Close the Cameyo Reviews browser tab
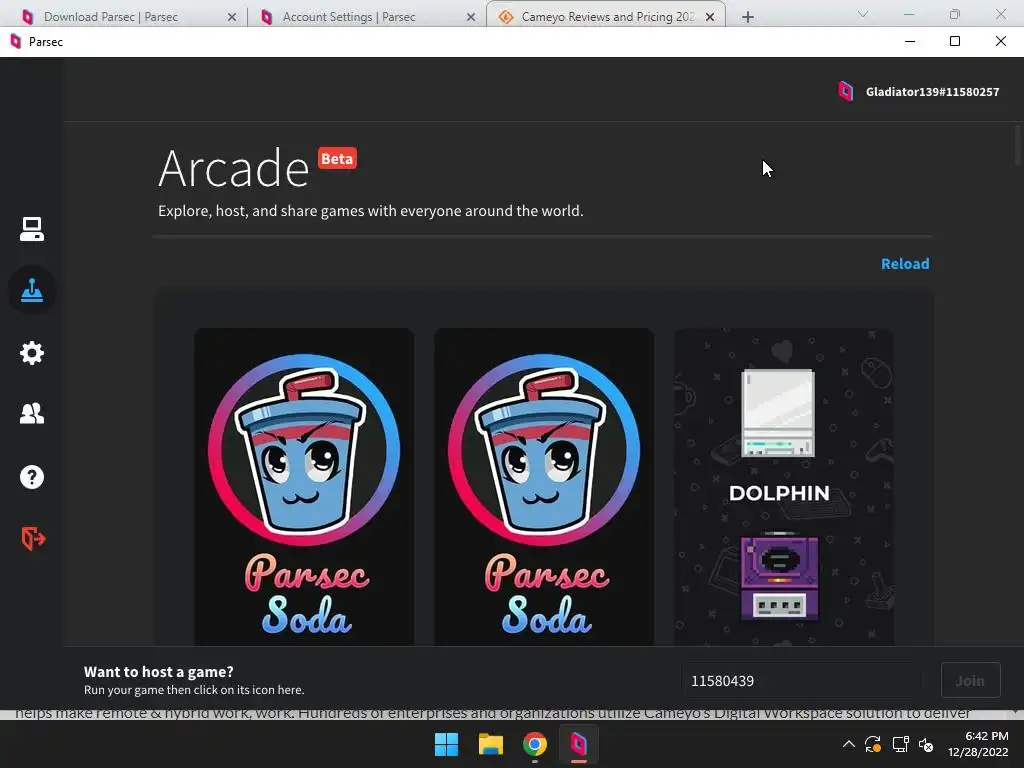This screenshot has height=768, width=1024. (x=710, y=18)
